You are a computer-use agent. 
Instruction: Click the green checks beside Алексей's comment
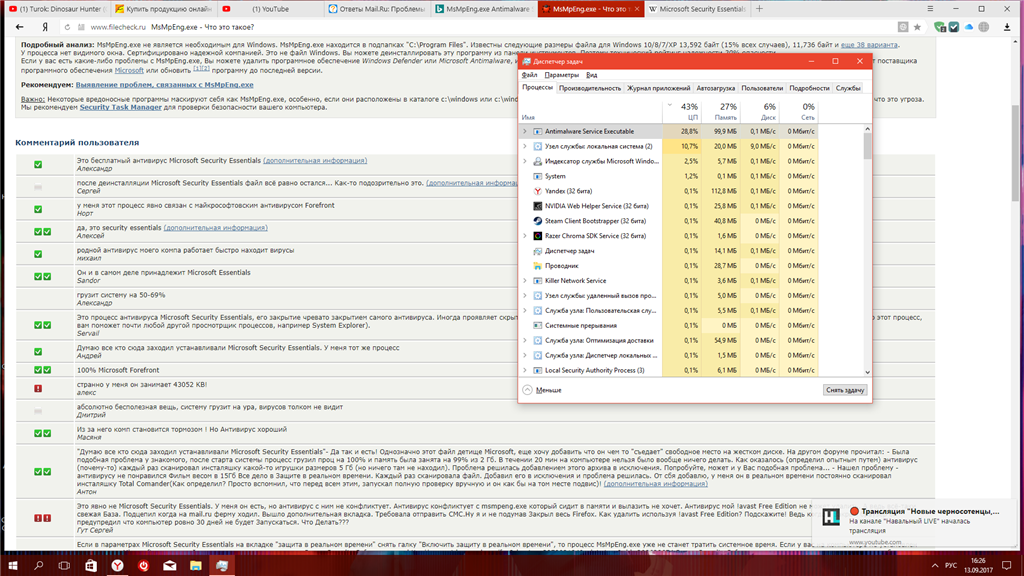click(42, 232)
